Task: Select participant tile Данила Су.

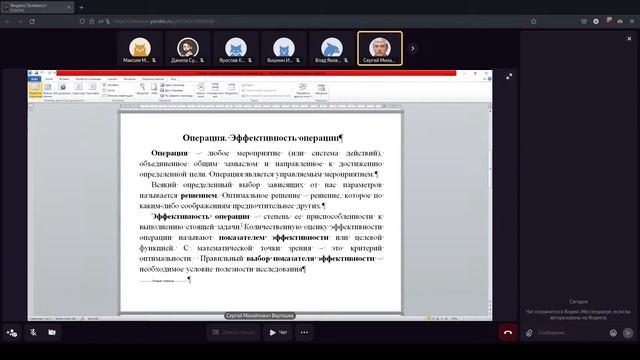Action: [x=188, y=49]
